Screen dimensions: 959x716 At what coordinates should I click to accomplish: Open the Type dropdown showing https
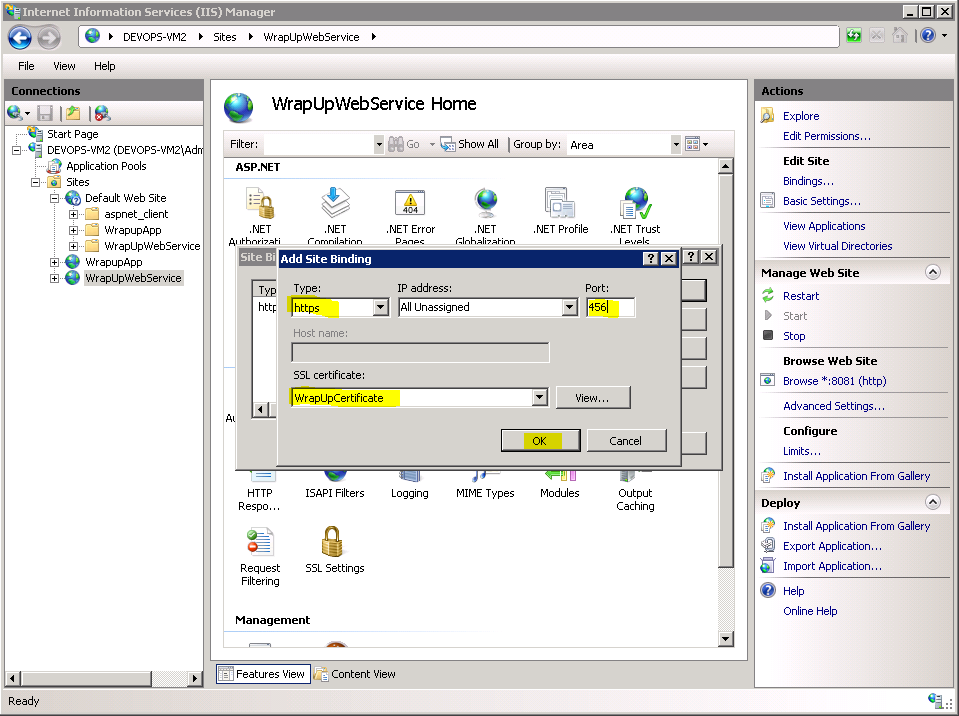point(380,308)
